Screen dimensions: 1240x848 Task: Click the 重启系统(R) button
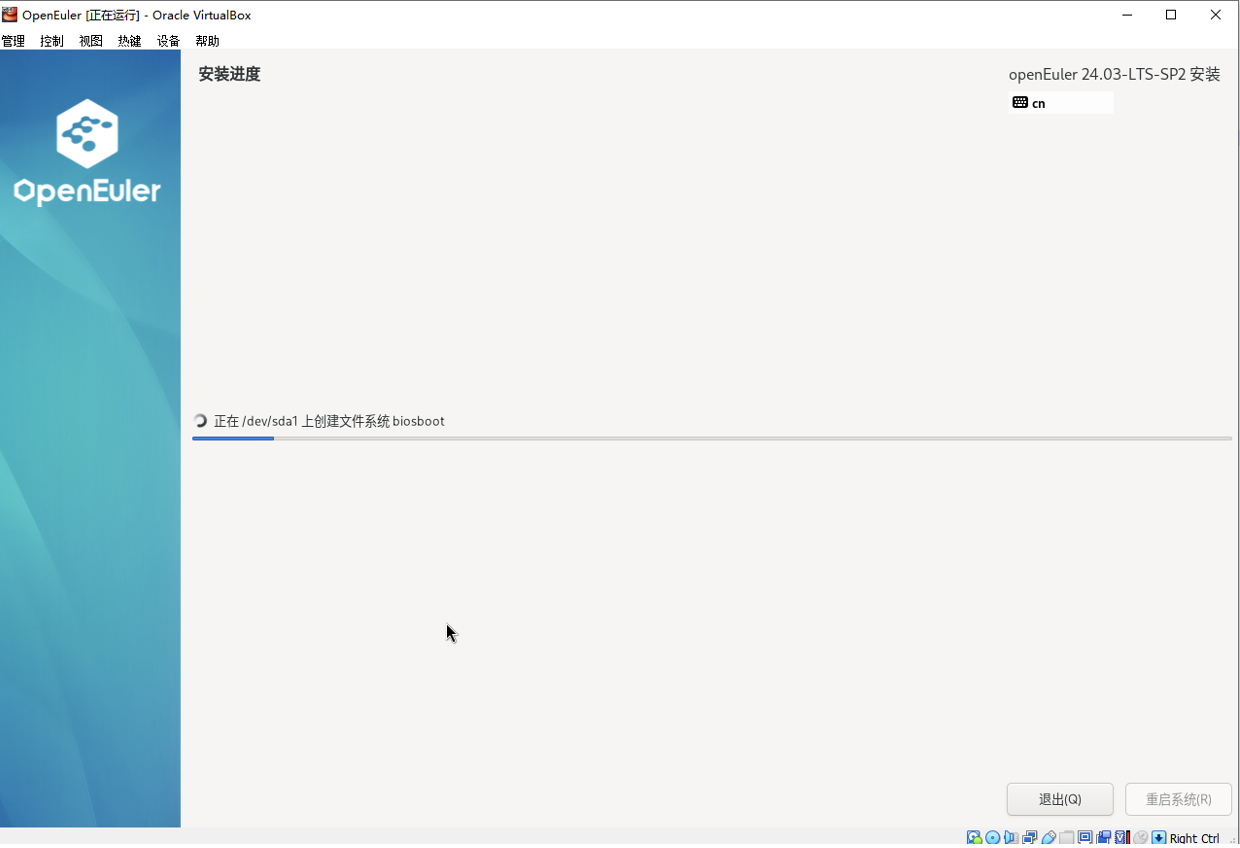click(x=1178, y=799)
